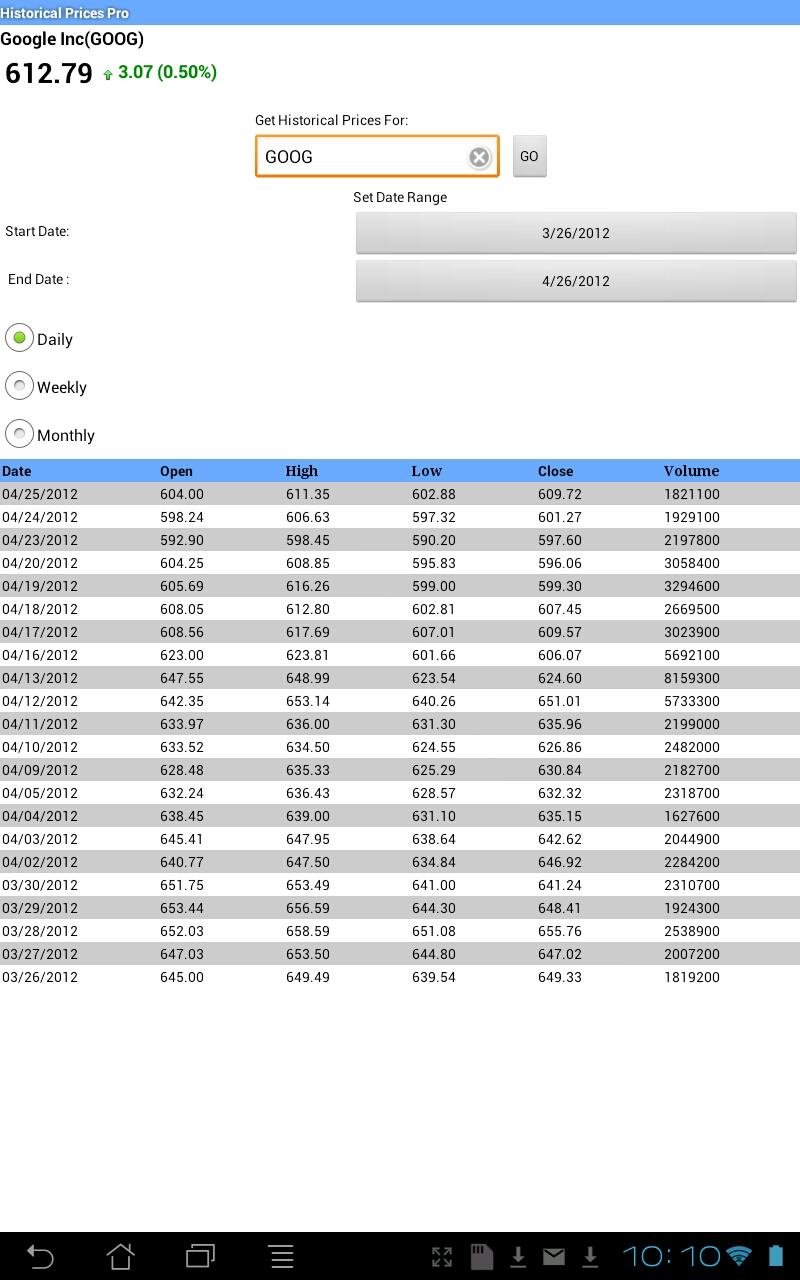Tap the 04/18/2012 date cell
This screenshot has height=1280, width=800.
click(x=40, y=609)
